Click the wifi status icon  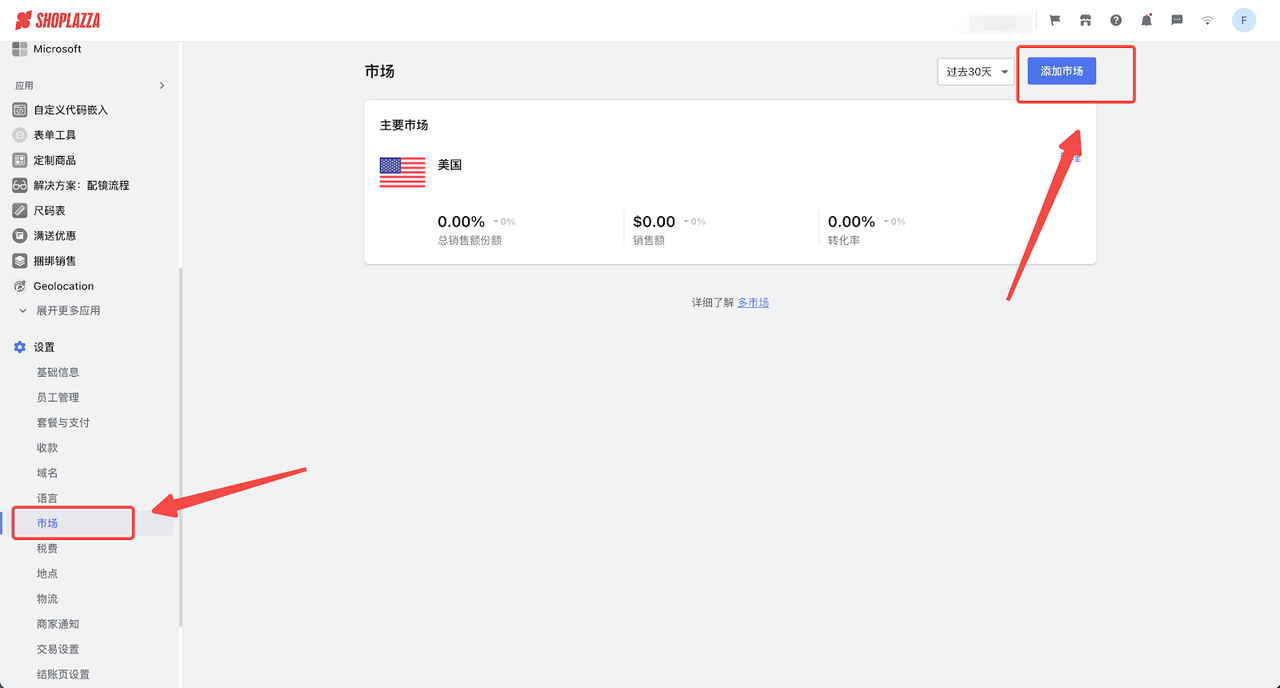[1207, 20]
